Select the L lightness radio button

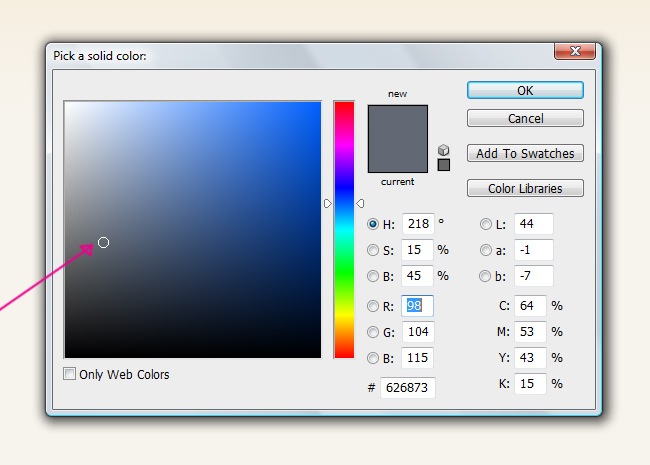(x=486, y=225)
